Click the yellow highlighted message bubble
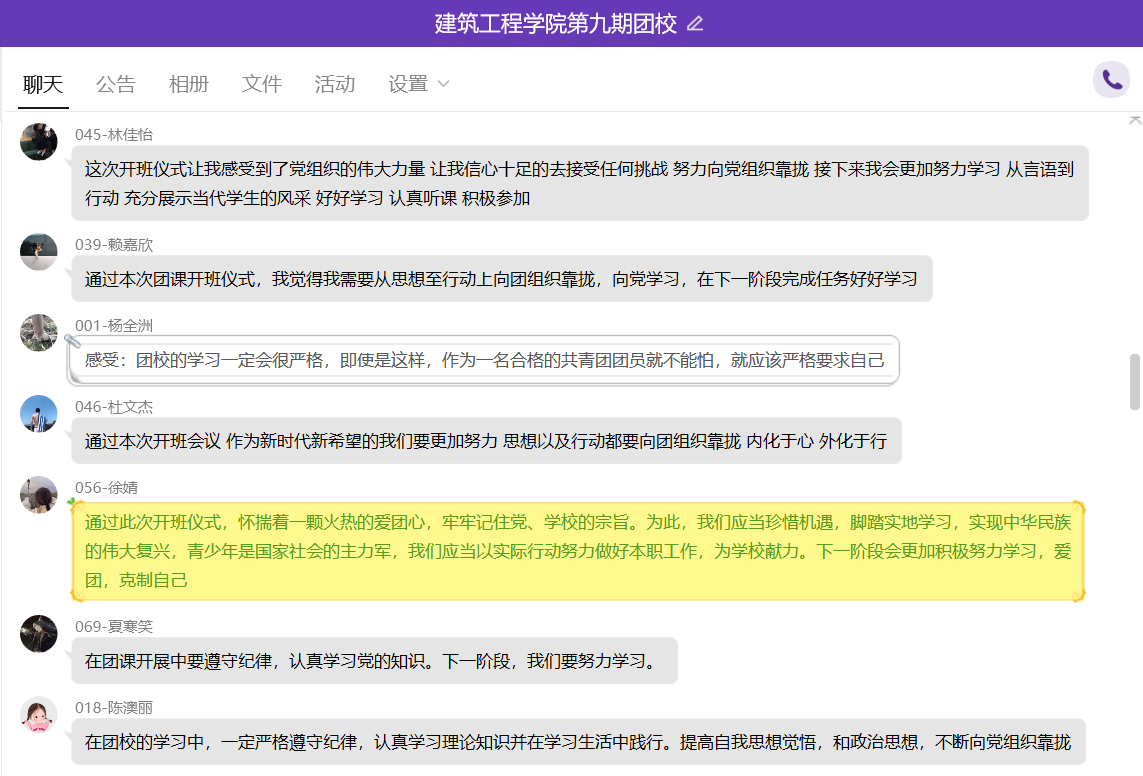This screenshot has width=1143, height=776. point(578,551)
